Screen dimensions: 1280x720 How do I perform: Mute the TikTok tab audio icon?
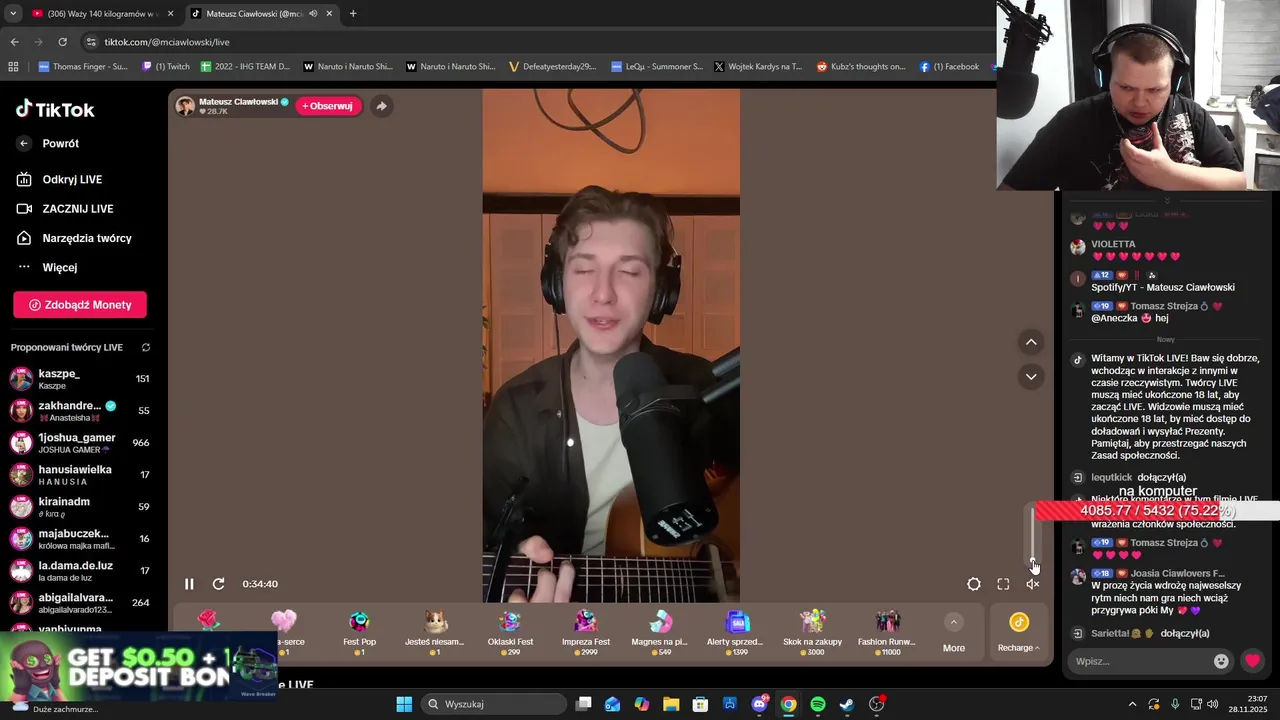pyautogui.click(x=313, y=14)
